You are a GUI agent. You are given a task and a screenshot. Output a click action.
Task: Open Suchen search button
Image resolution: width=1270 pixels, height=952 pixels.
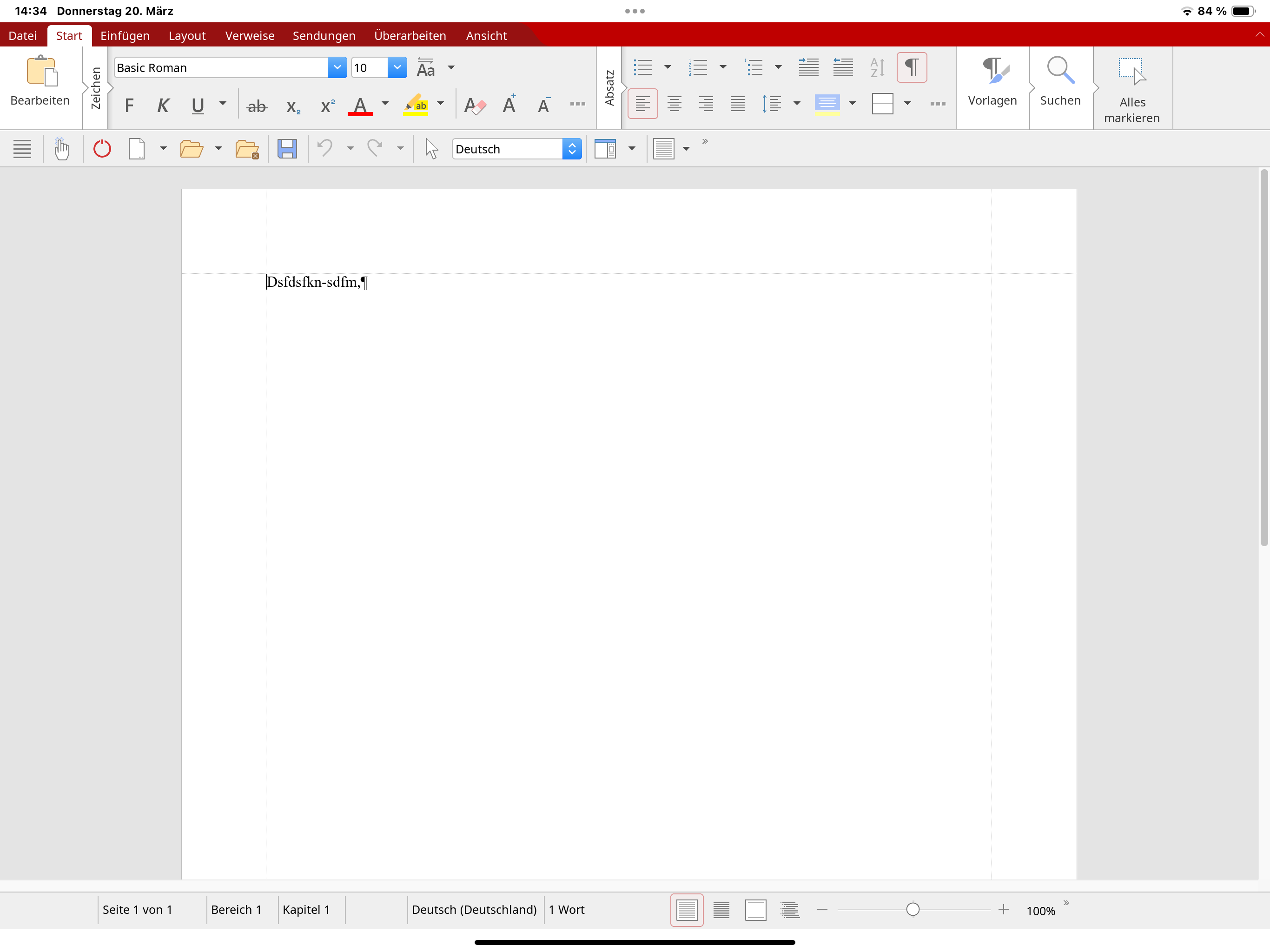[x=1060, y=82]
